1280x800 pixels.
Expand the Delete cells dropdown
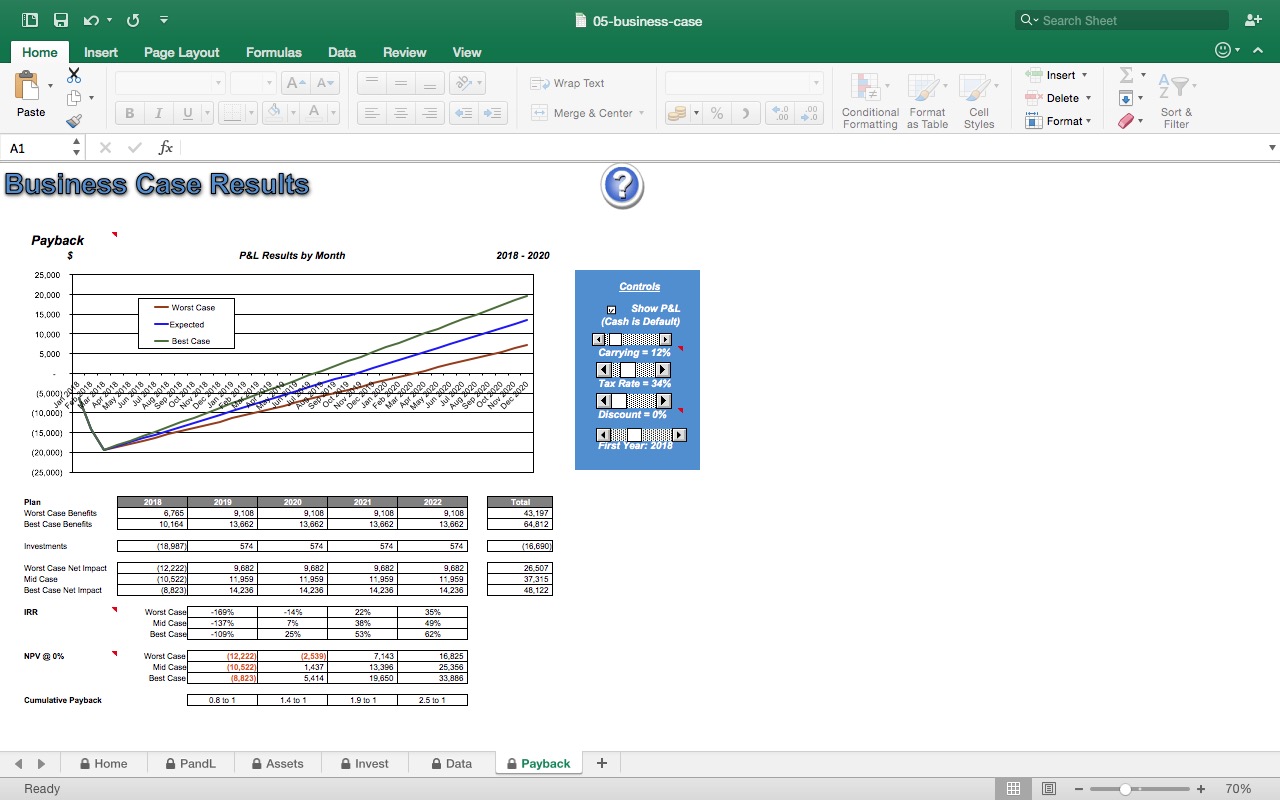pyautogui.click(x=1088, y=98)
